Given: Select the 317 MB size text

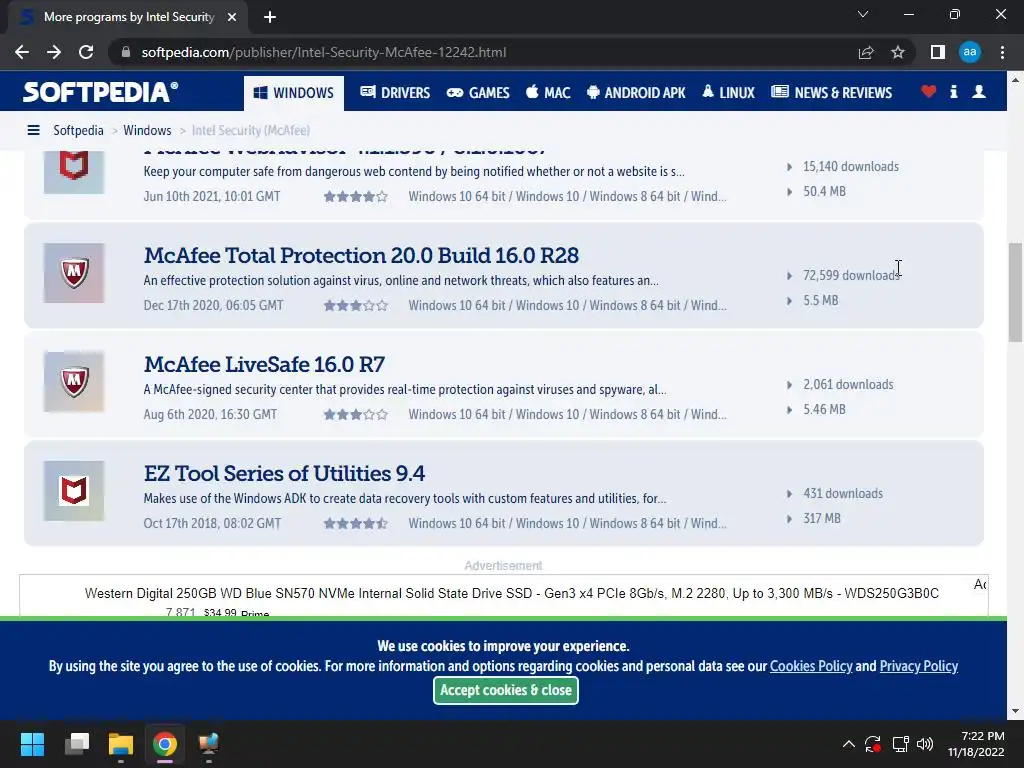Looking at the screenshot, I should point(822,519).
